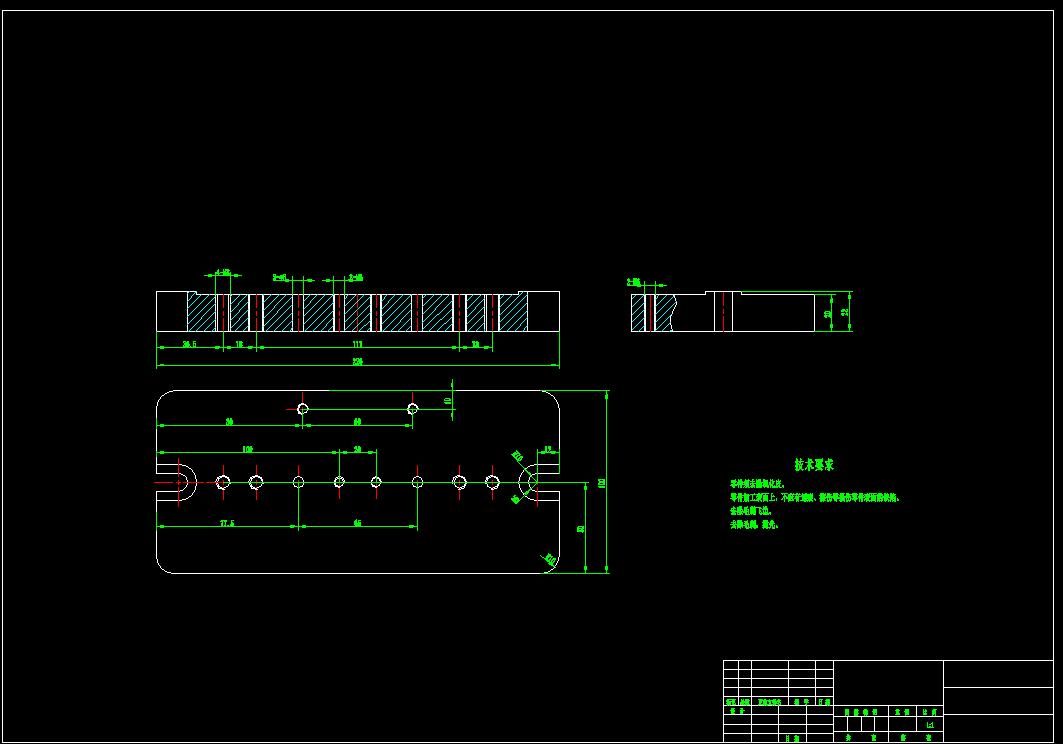Click the left upper hole circle in plan view
This screenshot has height=744, width=1063.
point(303,408)
